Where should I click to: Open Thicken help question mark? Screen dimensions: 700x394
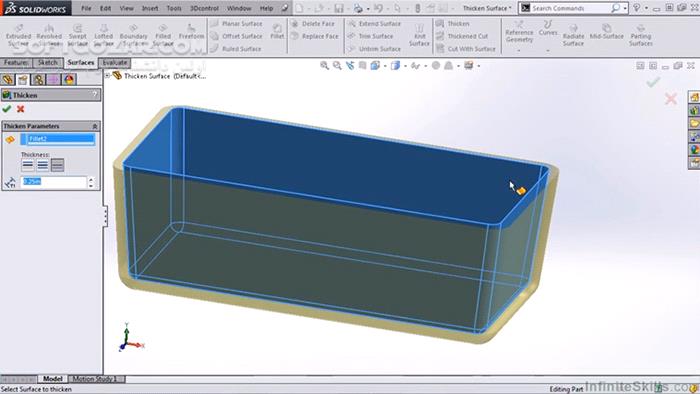pos(95,95)
